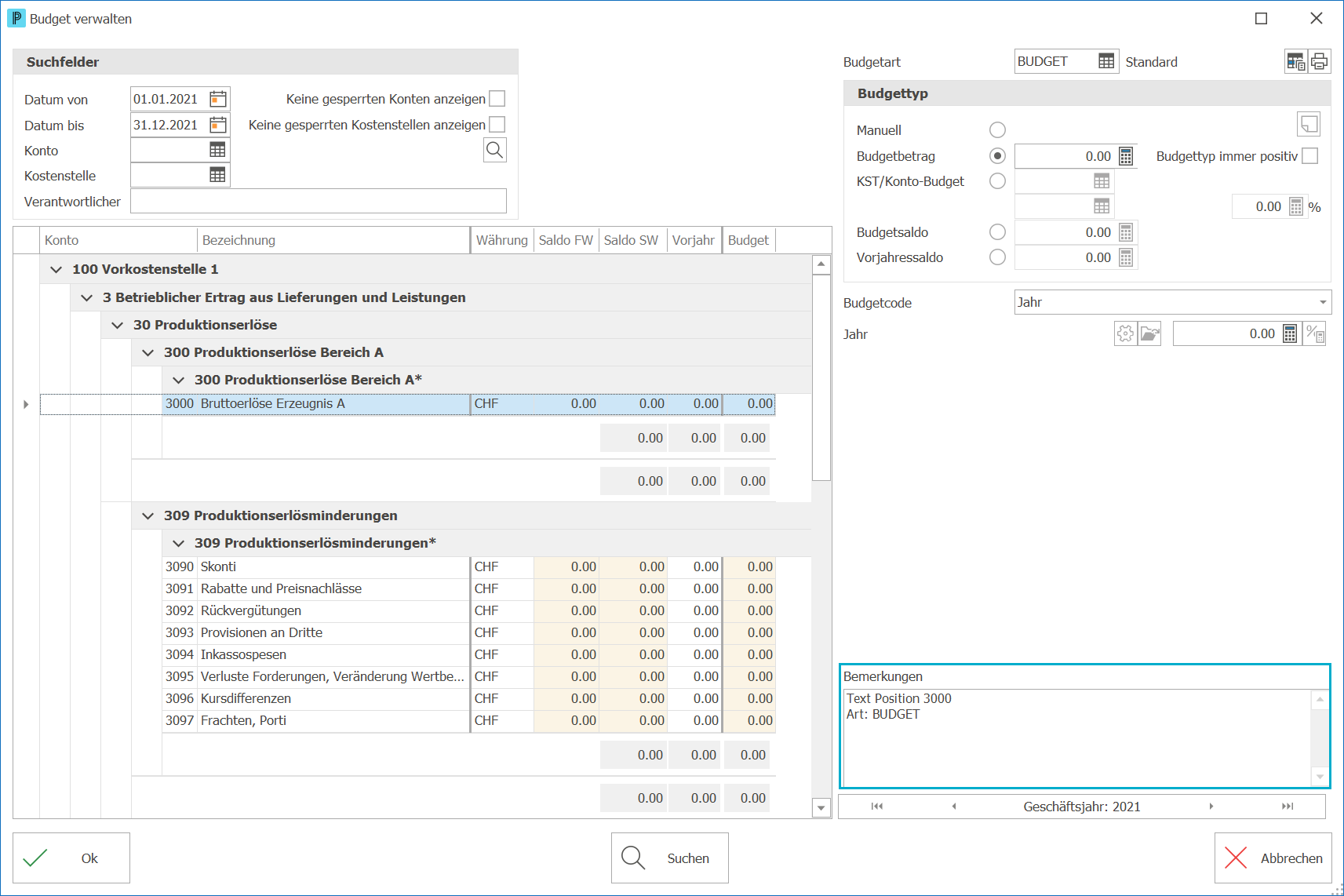Collapse the 309 Produktionserlösminderungen node
This screenshot has width=1344, height=896.
(148, 515)
